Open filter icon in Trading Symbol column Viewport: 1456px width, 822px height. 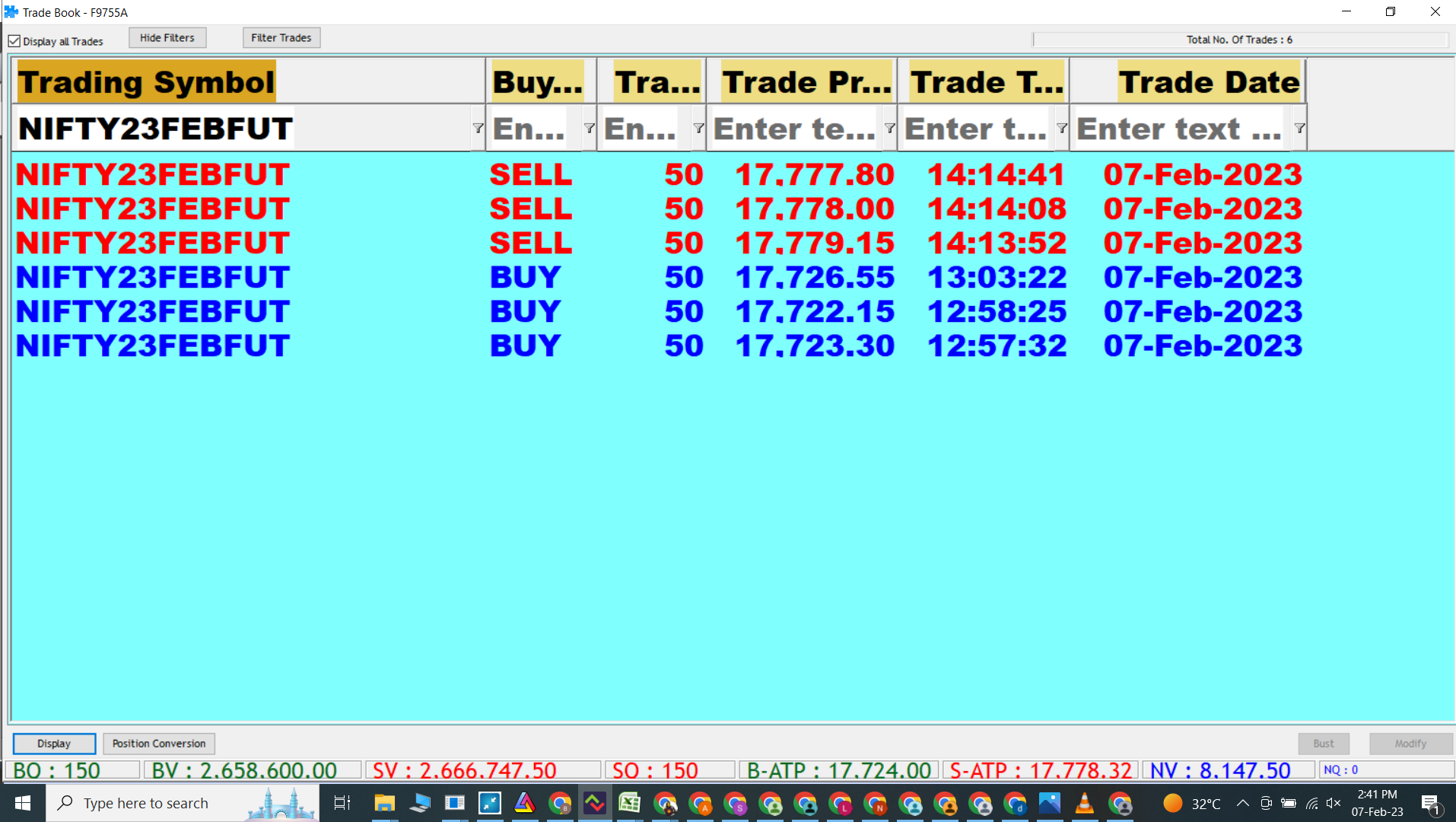478,128
